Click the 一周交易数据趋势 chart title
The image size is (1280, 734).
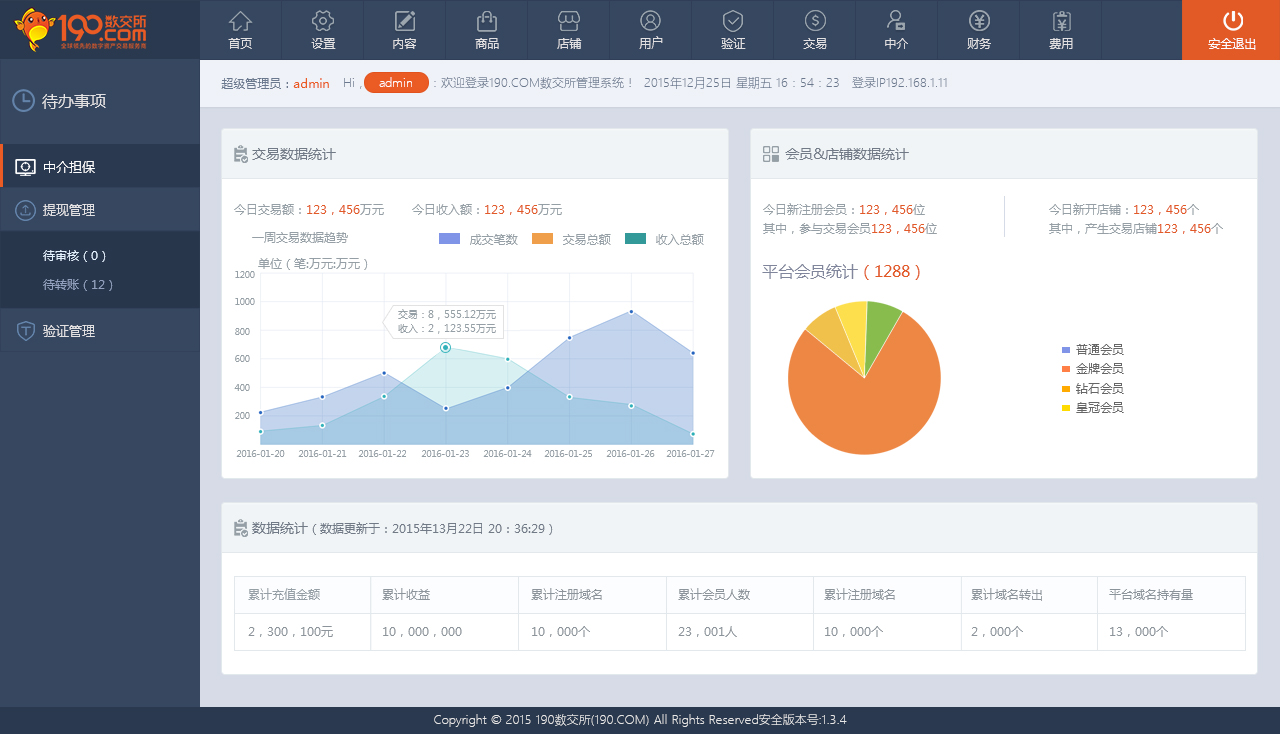coord(300,238)
